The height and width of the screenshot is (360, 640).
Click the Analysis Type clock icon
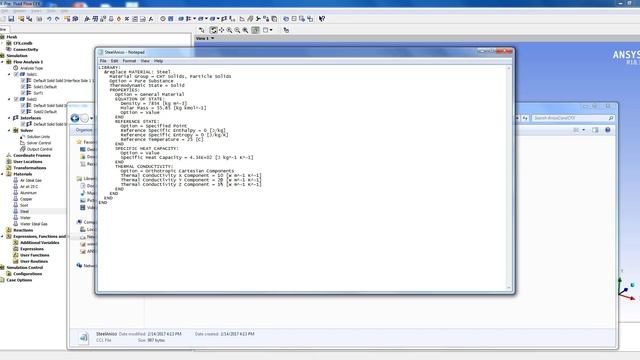click(x=16, y=68)
